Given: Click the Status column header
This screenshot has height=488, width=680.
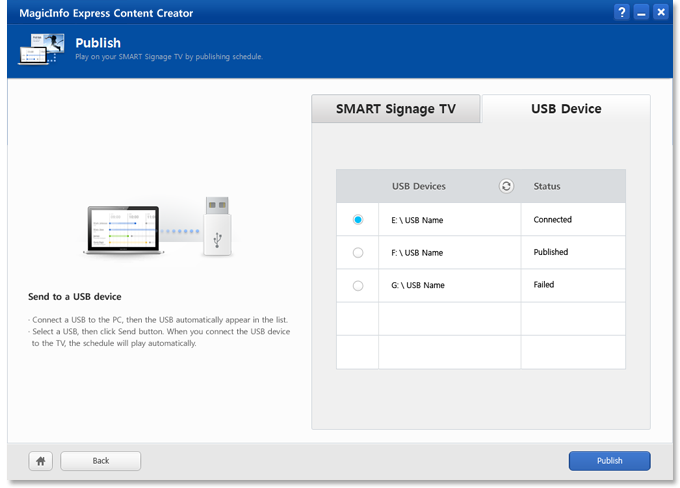Looking at the screenshot, I should [547, 186].
